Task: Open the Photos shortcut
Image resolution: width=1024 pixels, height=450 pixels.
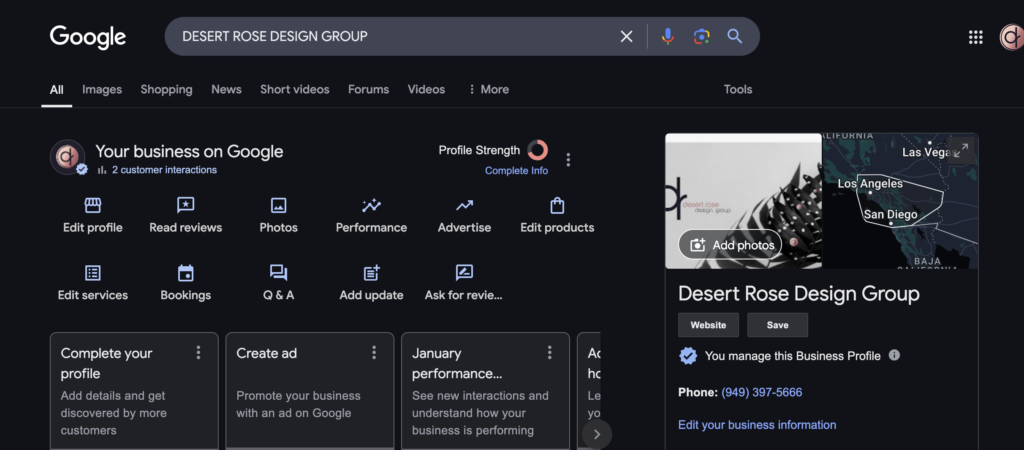Action: point(278,216)
